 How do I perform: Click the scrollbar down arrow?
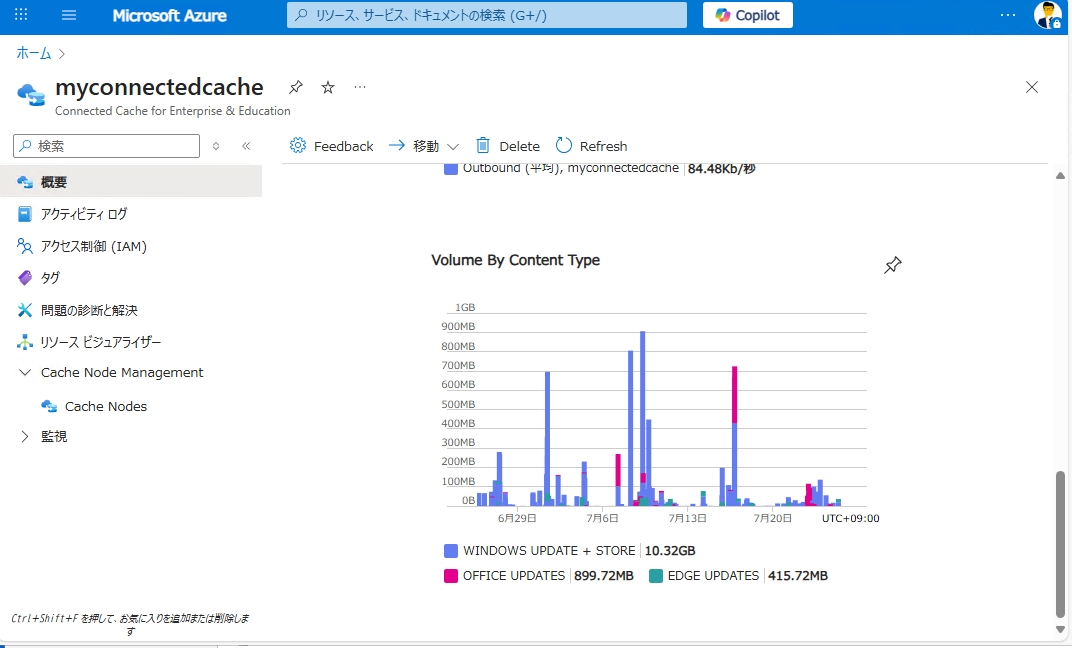pos(1060,630)
